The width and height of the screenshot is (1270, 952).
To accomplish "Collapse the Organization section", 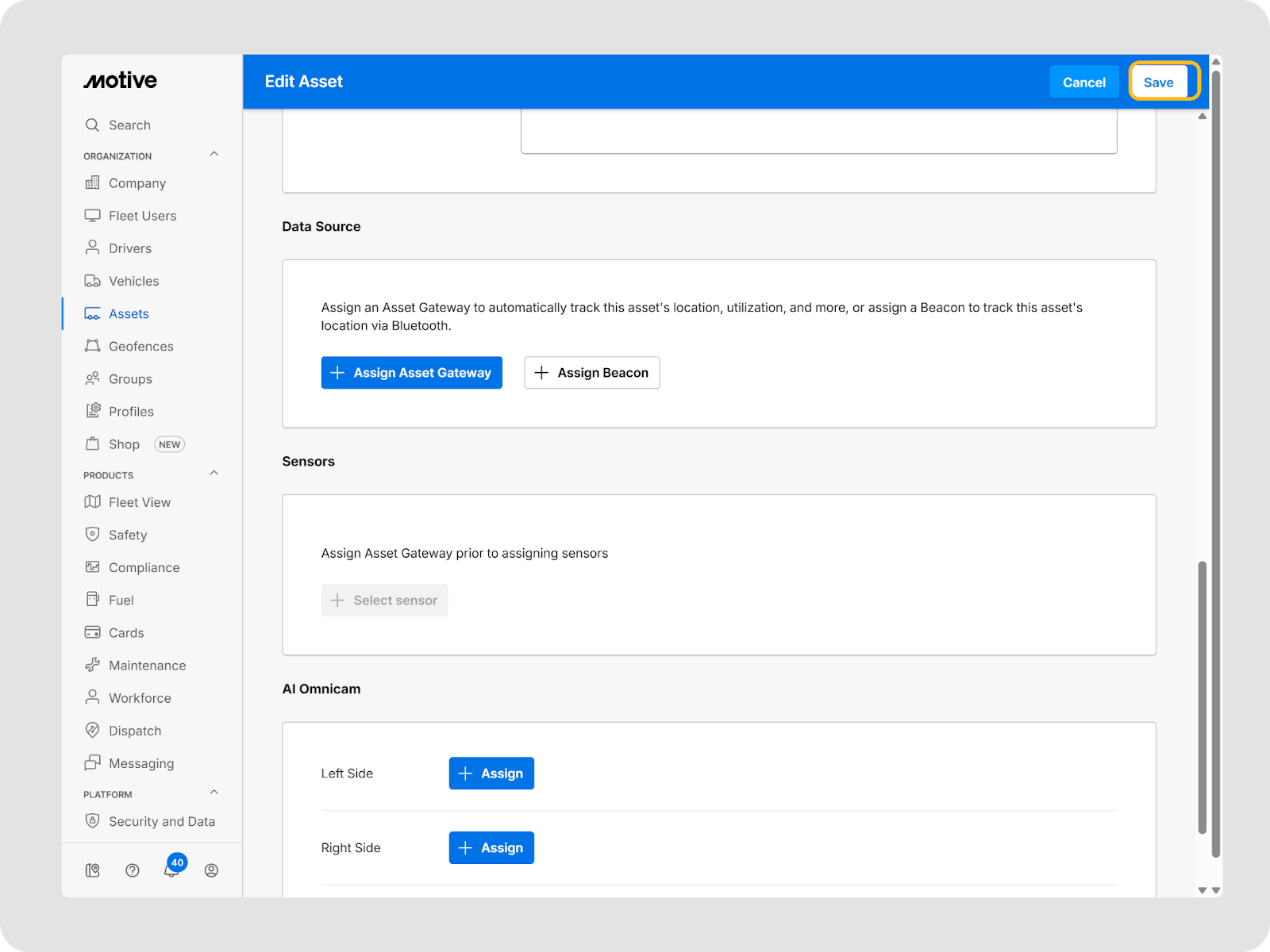I will coord(214,155).
